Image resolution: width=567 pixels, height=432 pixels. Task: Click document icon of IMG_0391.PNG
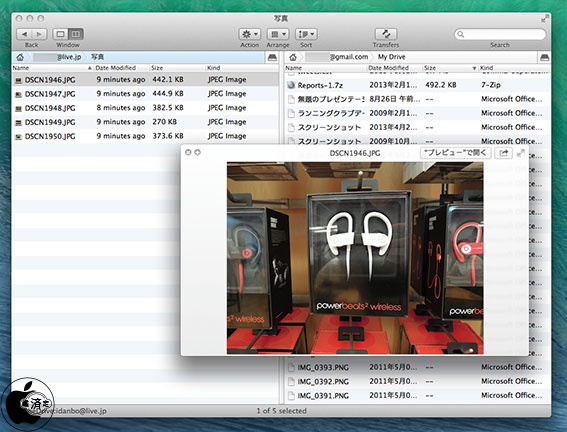click(291, 395)
